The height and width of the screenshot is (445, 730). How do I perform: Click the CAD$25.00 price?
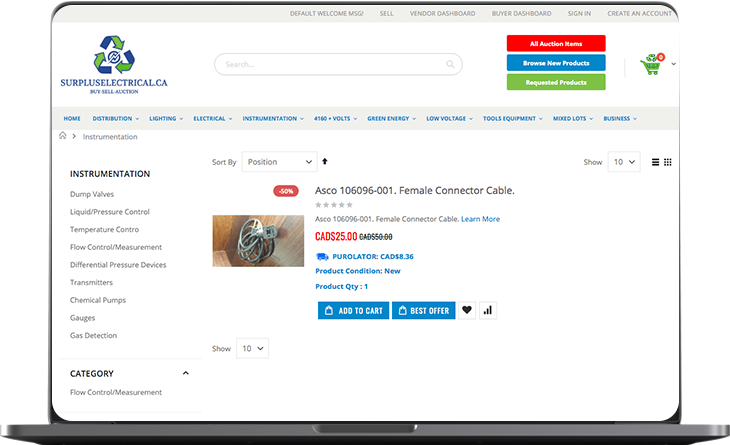336,236
